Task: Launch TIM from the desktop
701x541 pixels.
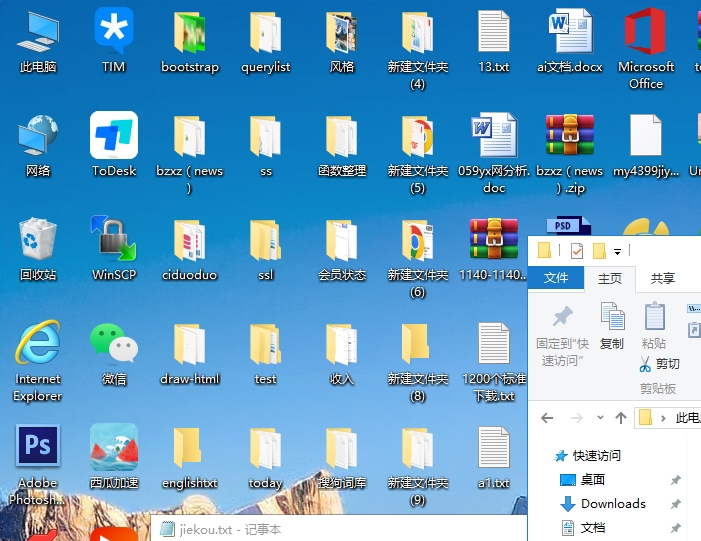Action: [114, 41]
